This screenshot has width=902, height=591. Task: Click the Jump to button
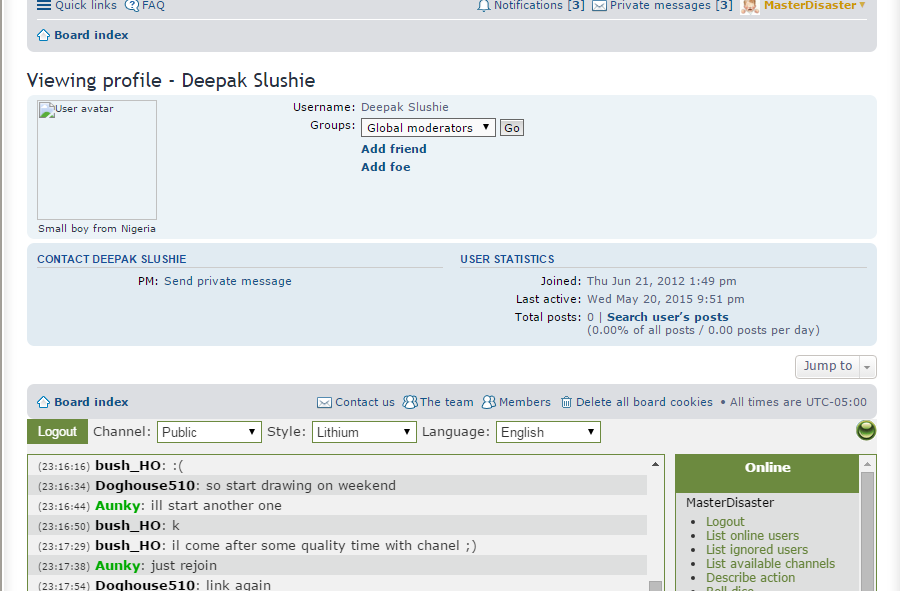pyautogui.click(x=828, y=367)
